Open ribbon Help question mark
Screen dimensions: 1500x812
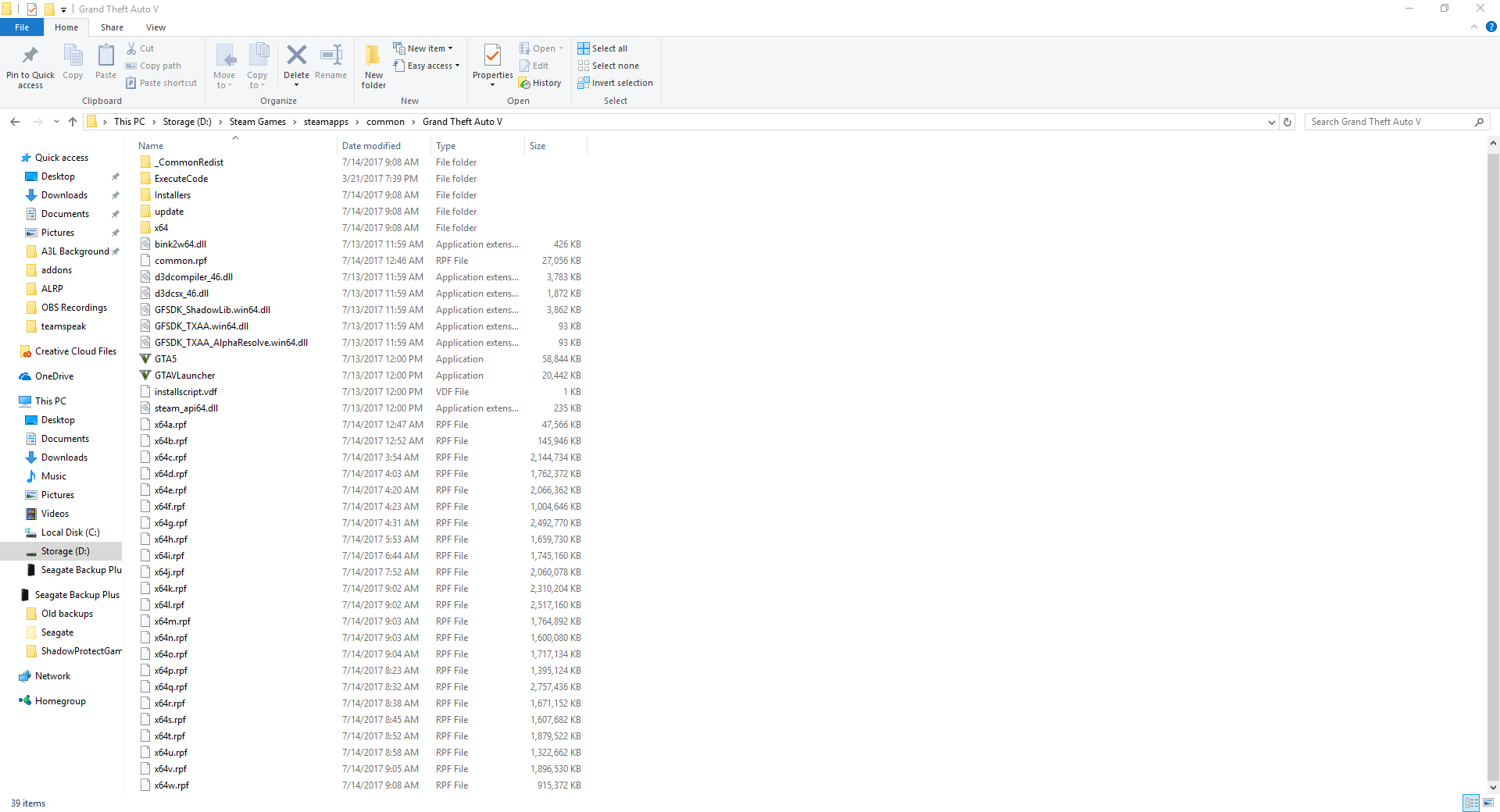tap(1491, 27)
